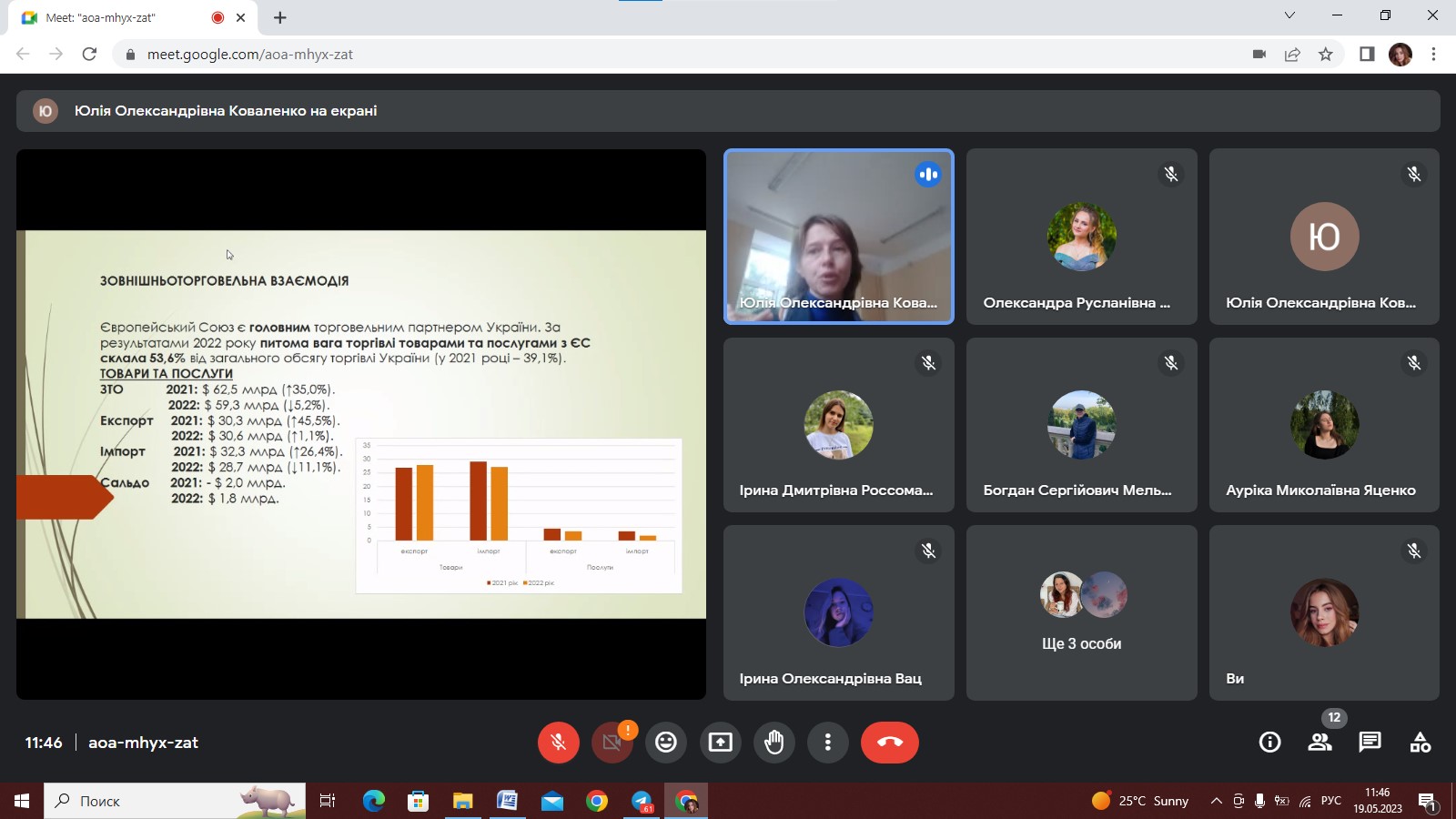Image resolution: width=1456 pixels, height=819 pixels.
Task: Show hidden system tray icons
Action: 1216,801
